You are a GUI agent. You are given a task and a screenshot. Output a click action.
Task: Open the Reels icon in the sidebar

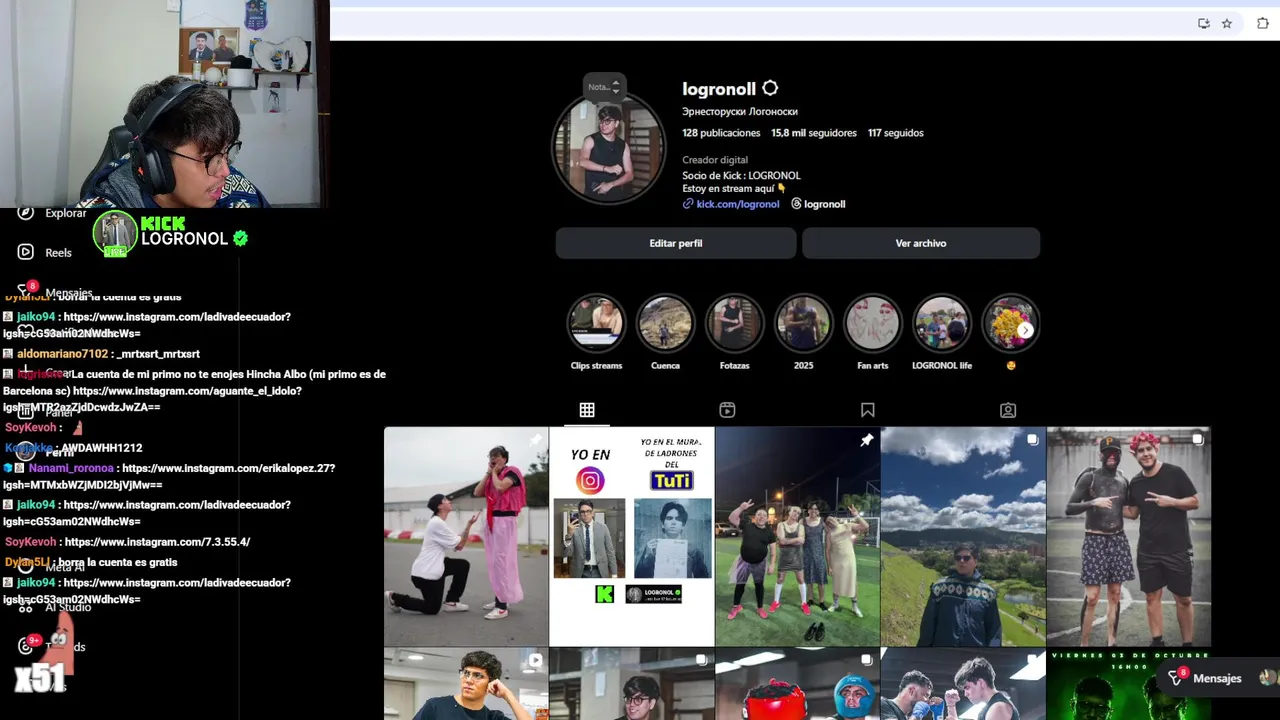pos(26,252)
